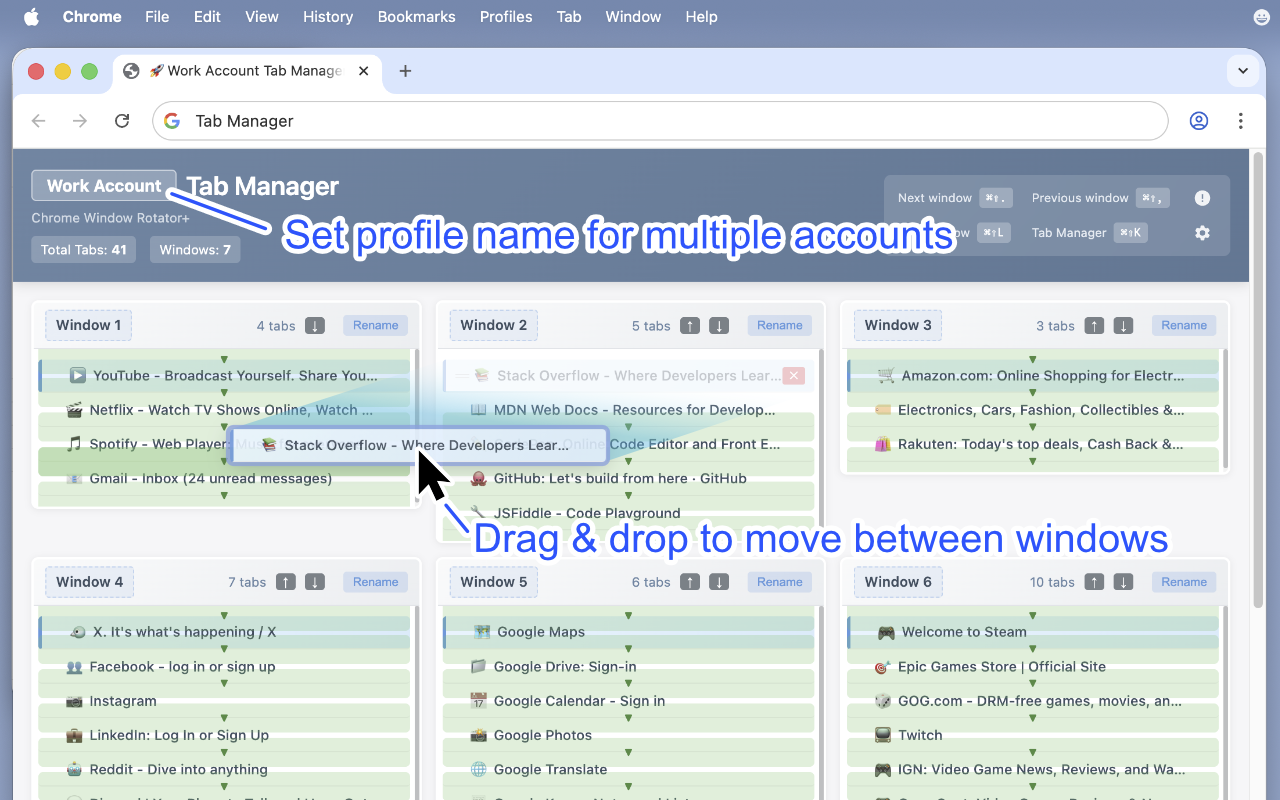
Task: Move Window 5 up with its arrow
Action: pos(690,582)
